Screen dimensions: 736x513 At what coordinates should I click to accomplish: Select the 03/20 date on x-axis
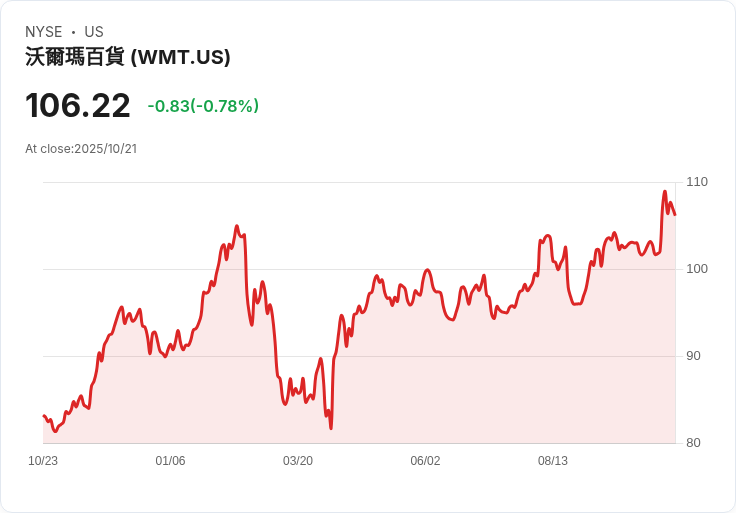pyautogui.click(x=298, y=461)
